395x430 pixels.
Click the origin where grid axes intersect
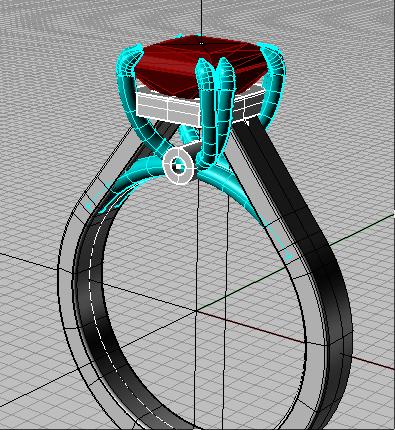(197, 311)
